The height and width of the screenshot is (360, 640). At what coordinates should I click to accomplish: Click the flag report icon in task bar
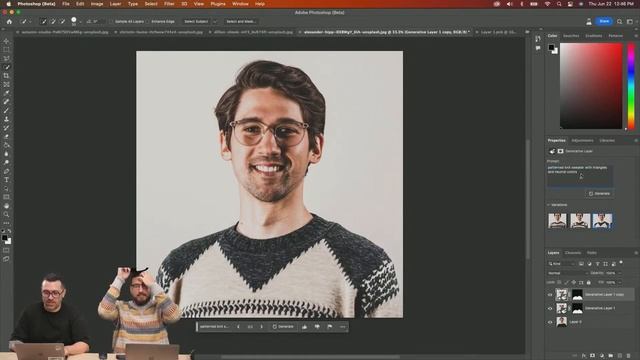(330, 327)
